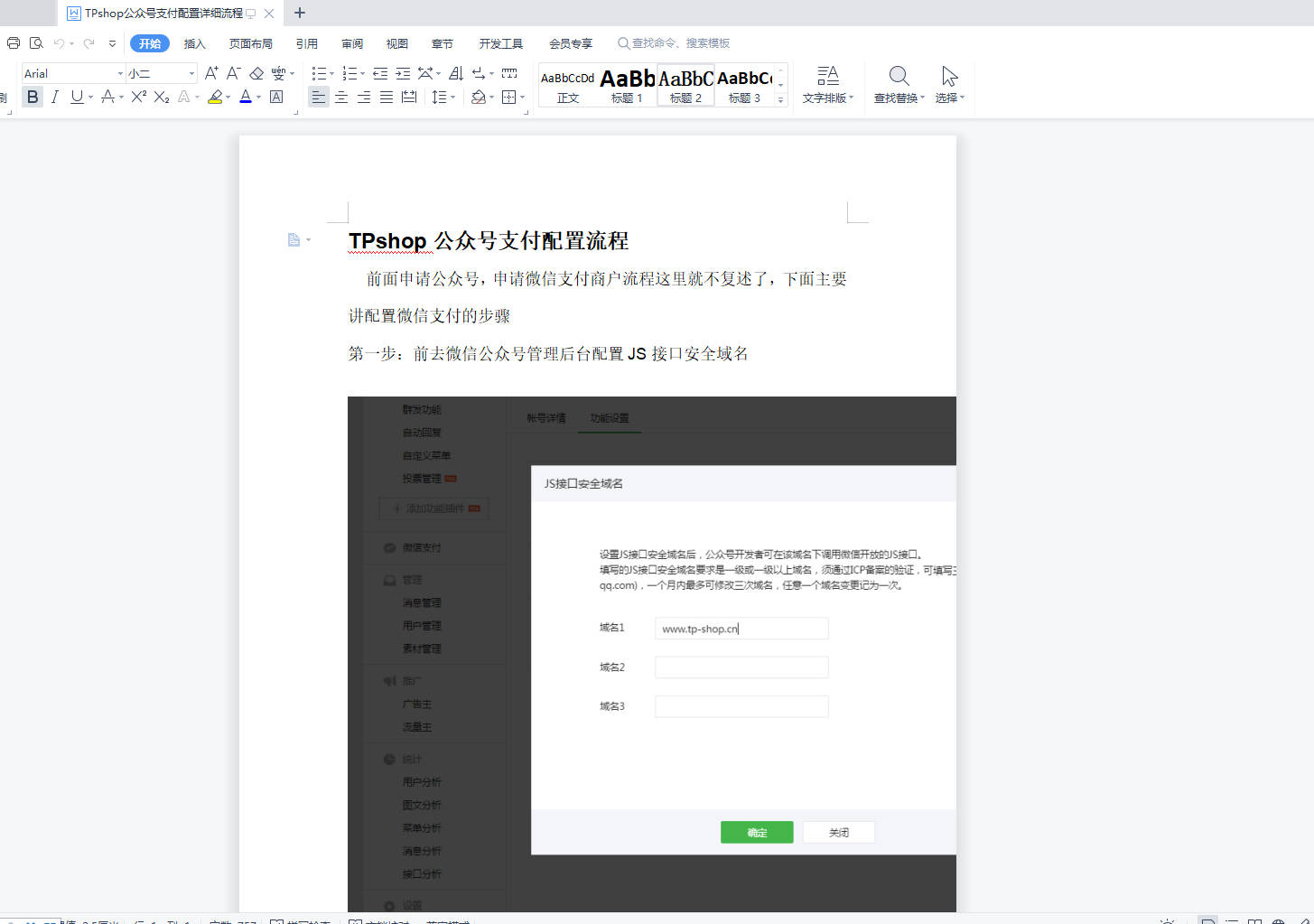Apply the 正文 body style

(568, 86)
